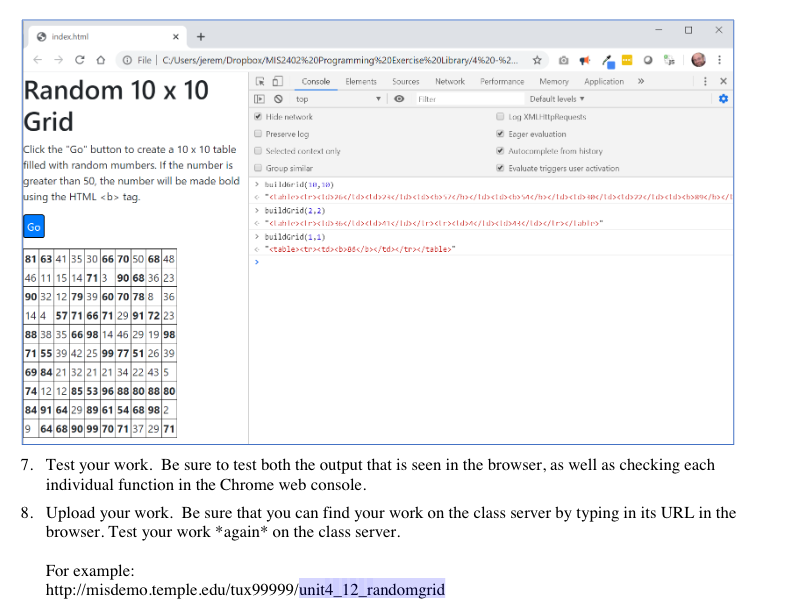Switch to the Memory tab
The height and width of the screenshot is (611, 785).
click(554, 81)
